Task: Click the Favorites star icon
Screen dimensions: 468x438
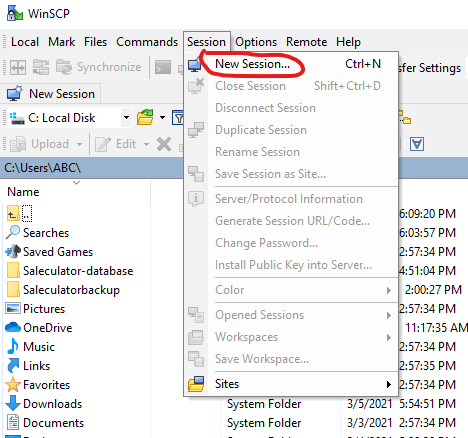Action: tap(13, 384)
